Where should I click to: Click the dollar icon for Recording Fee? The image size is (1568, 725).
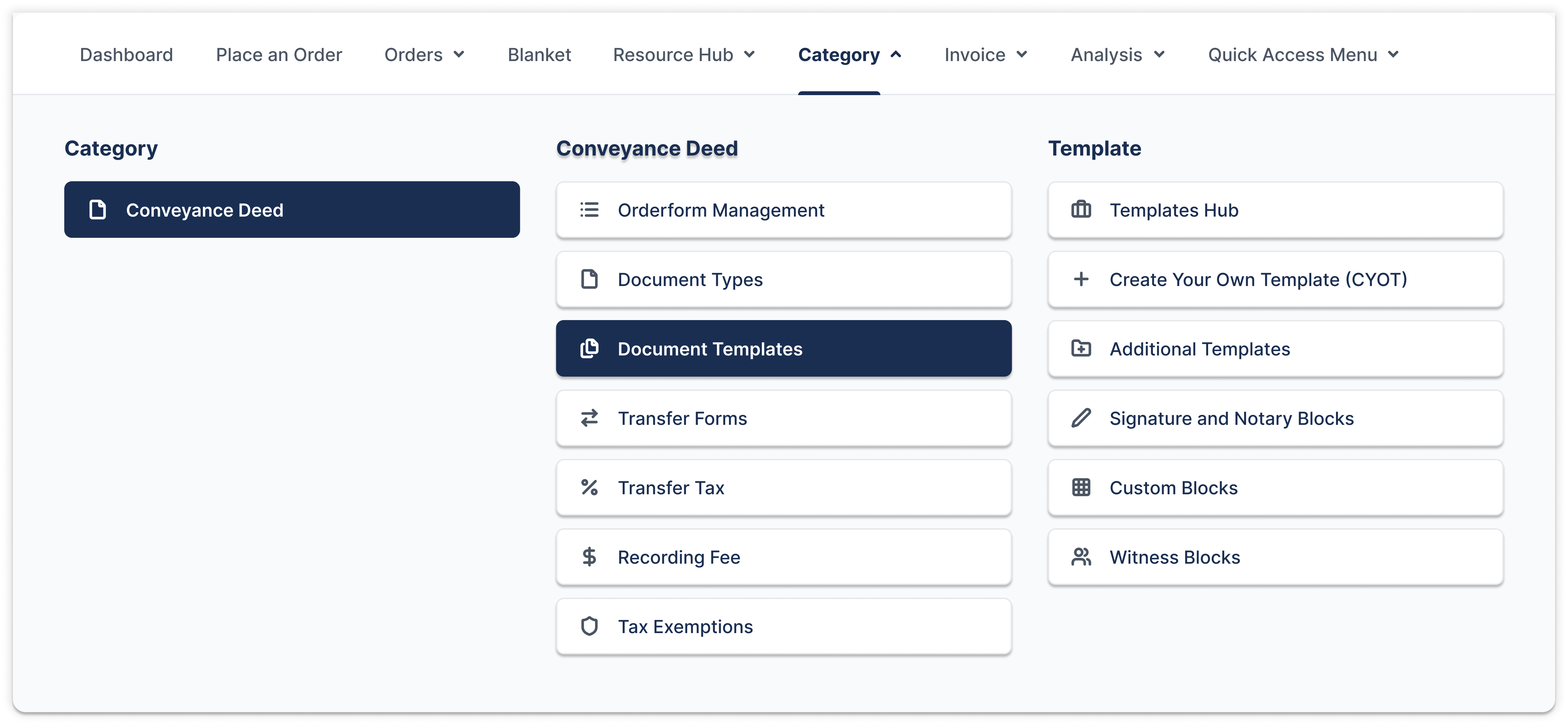(x=589, y=557)
